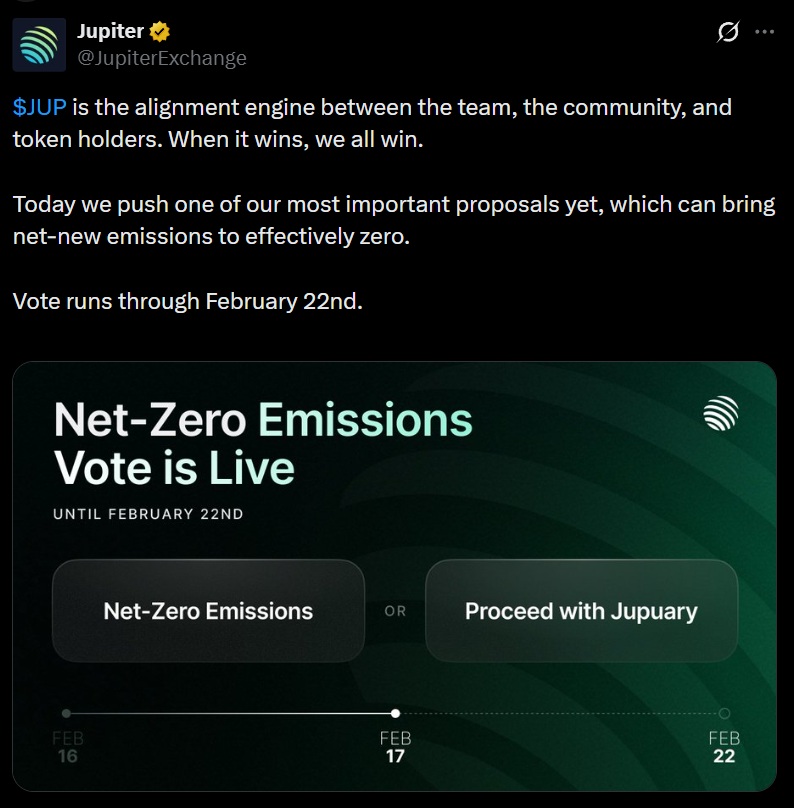Select the Feb 17 timeline marker

(395, 714)
